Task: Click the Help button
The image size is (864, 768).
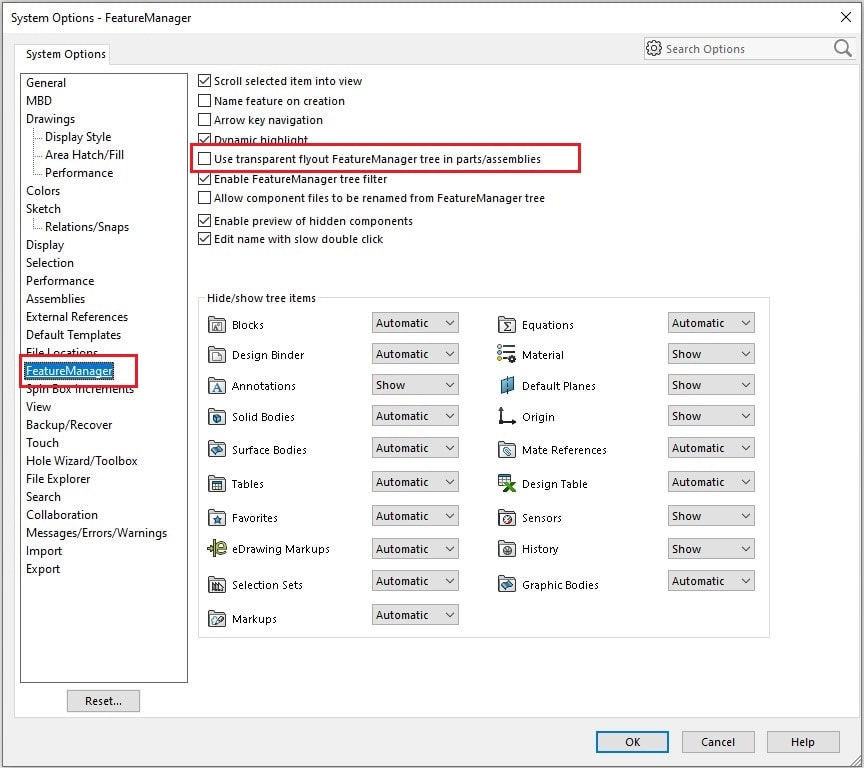Action: point(803,742)
